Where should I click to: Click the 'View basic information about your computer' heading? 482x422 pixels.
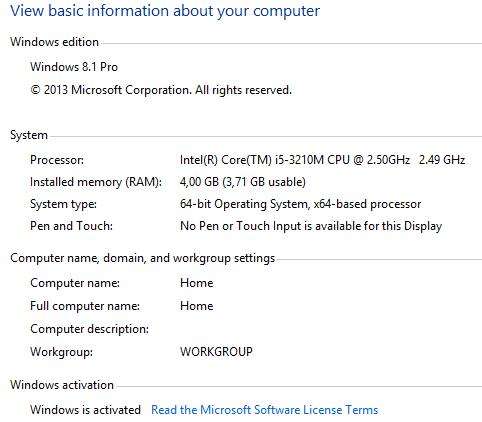point(165,11)
